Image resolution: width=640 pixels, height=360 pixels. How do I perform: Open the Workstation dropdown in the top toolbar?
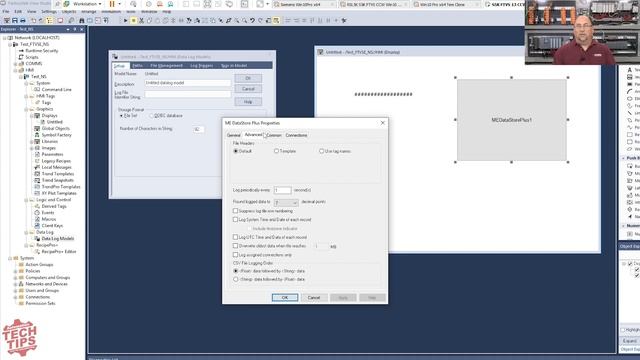pos(87,4)
